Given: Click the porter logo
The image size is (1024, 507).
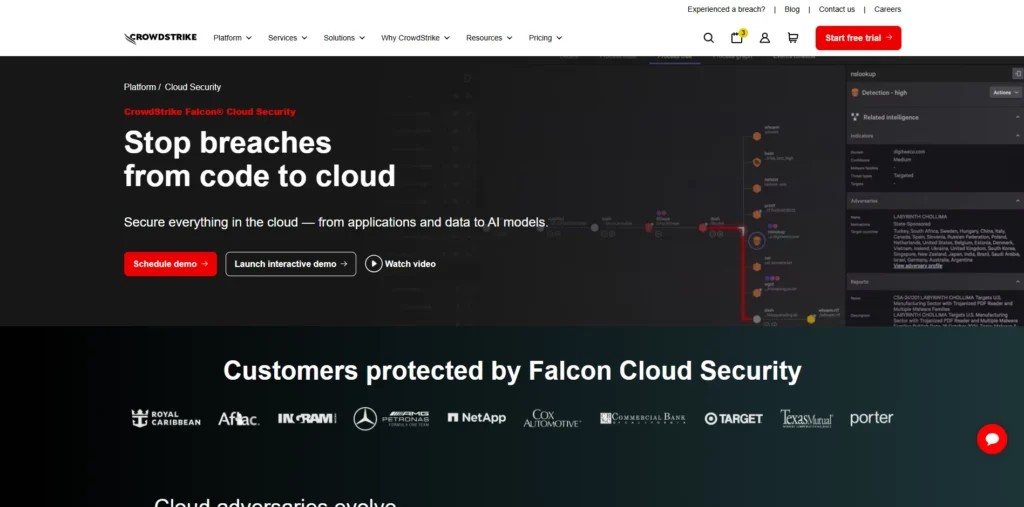Looking at the screenshot, I should (x=871, y=418).
